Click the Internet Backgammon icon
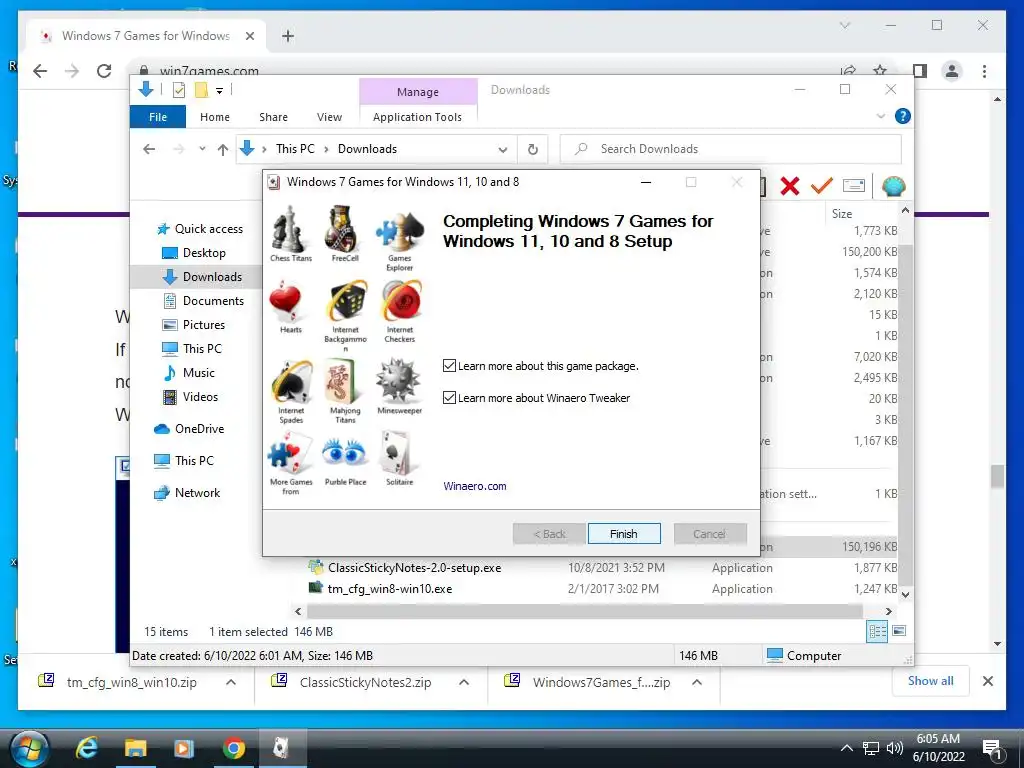Image resolution: width=1024 pixels, height=768 pixels. pyautogui.click(x=345, y=302)
